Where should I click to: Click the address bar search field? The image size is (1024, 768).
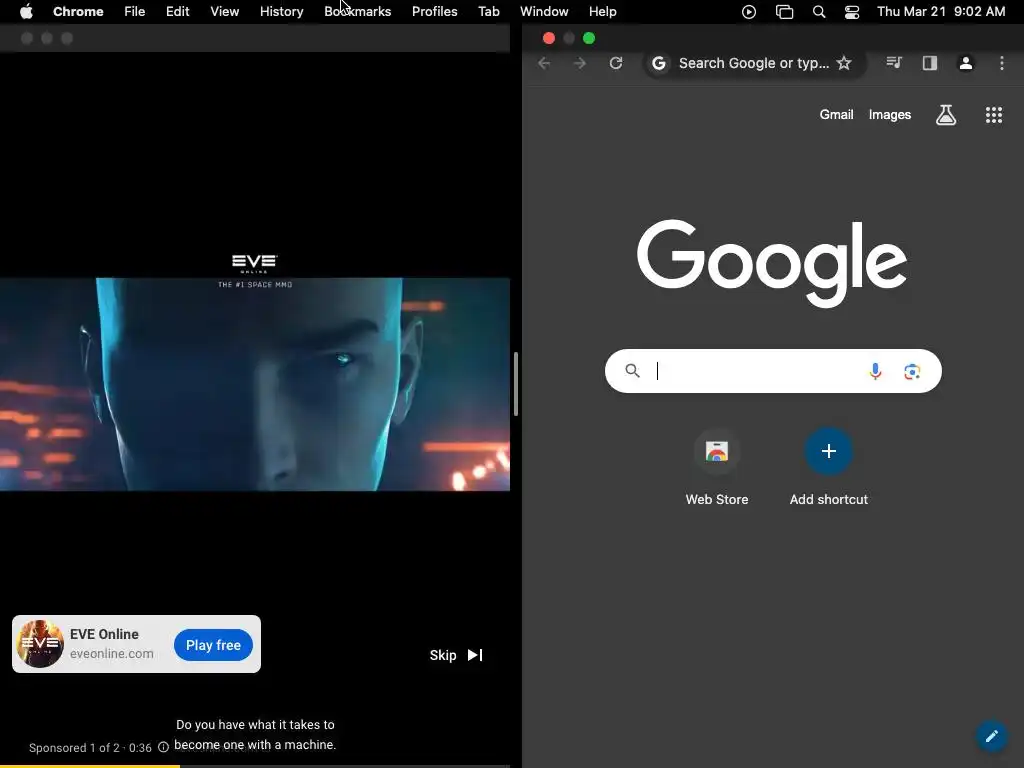(x=754, y=63)
